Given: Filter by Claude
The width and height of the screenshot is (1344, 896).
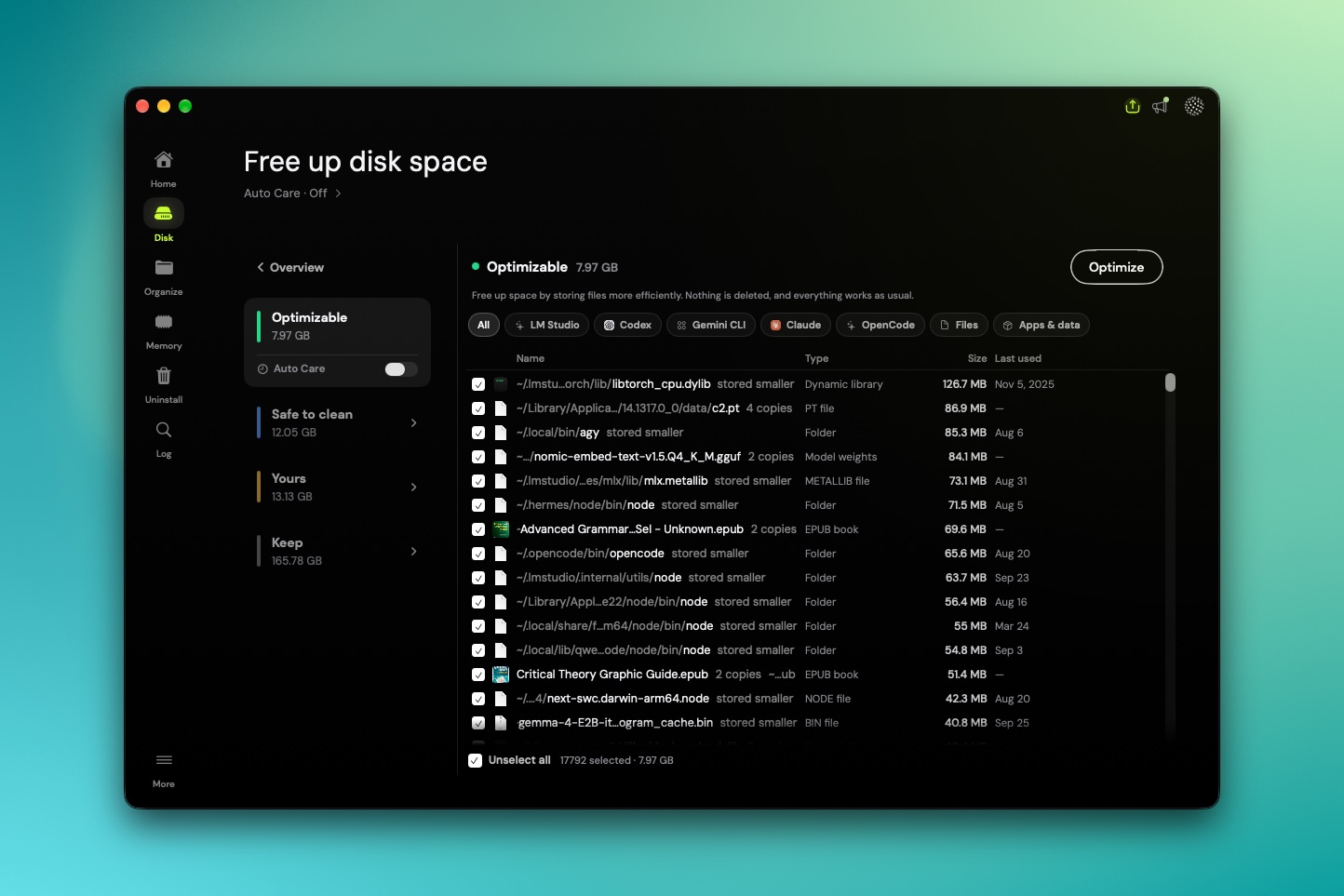Looking at the screenshot, I should [x=795, y=325].
